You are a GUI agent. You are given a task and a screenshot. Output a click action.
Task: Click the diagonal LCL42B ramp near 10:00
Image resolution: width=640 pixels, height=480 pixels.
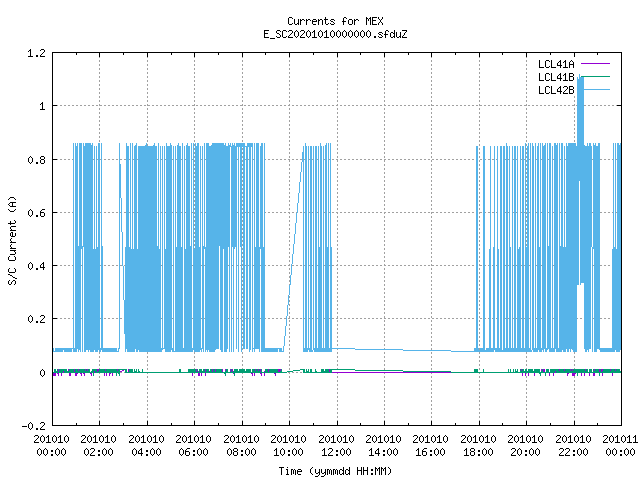click(x=293, y=249)
